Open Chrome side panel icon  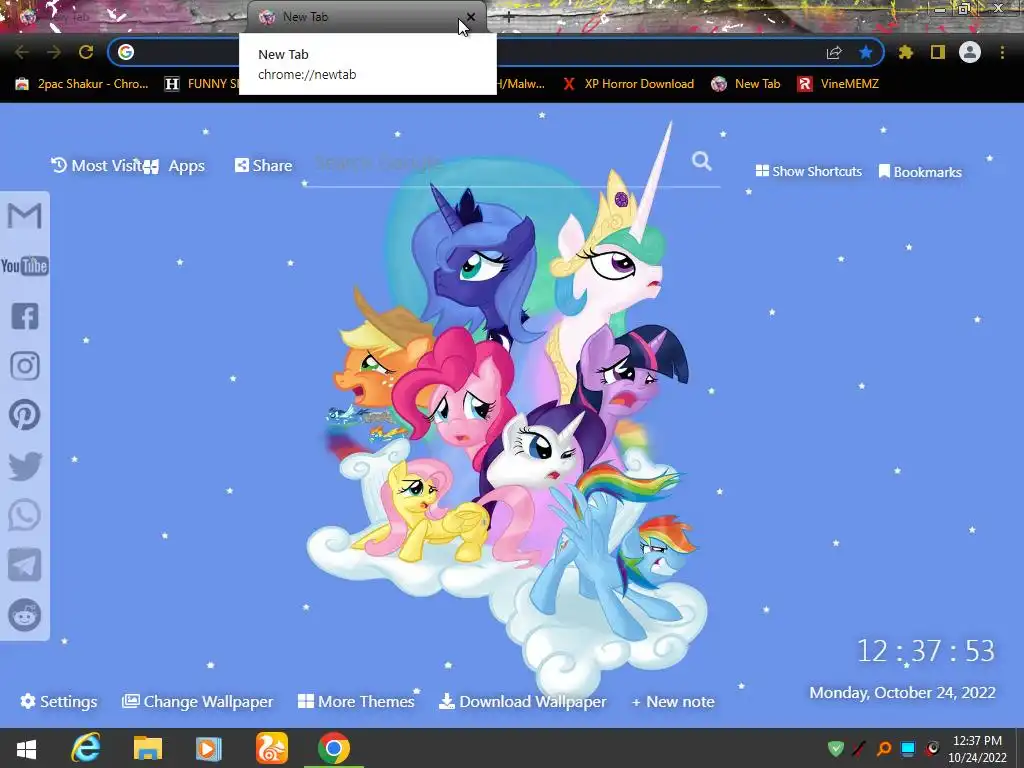[x=938, y=52]
